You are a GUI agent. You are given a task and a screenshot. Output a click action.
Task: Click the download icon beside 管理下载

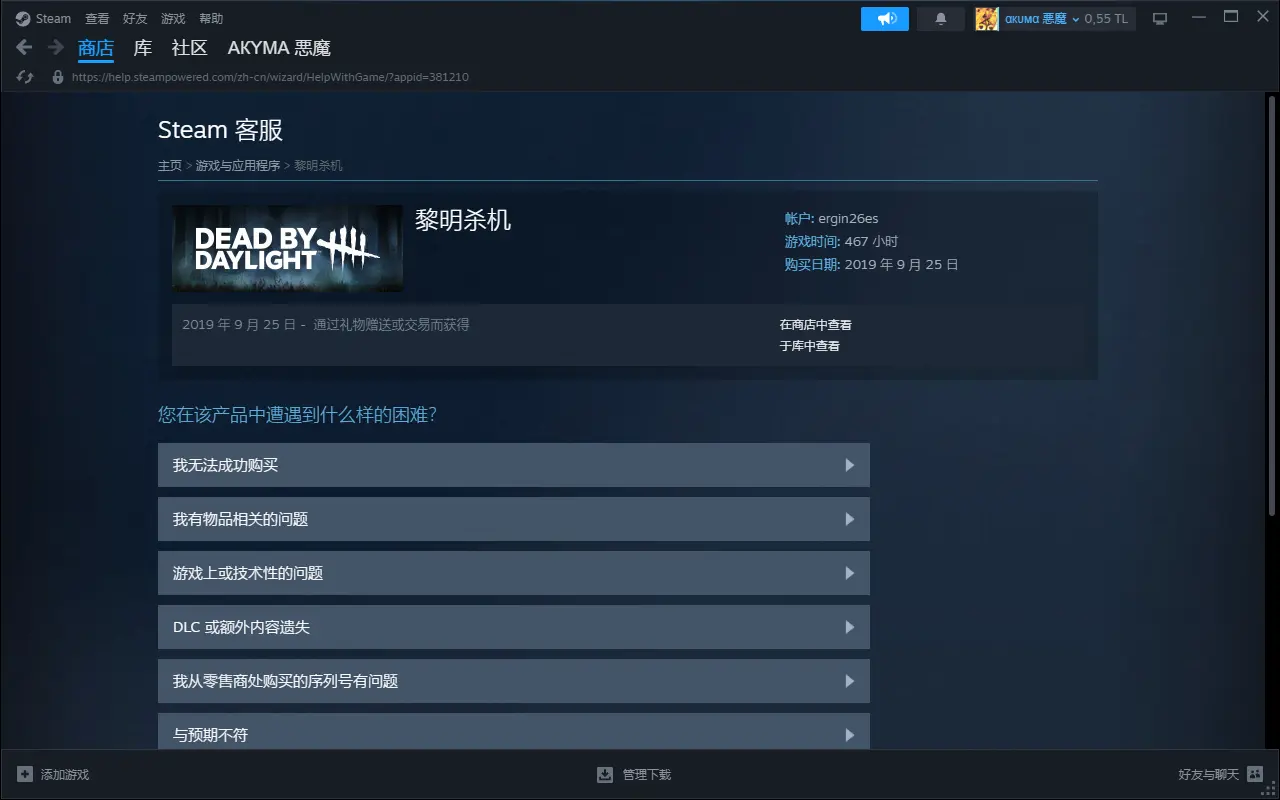click(x=605, y=774)
